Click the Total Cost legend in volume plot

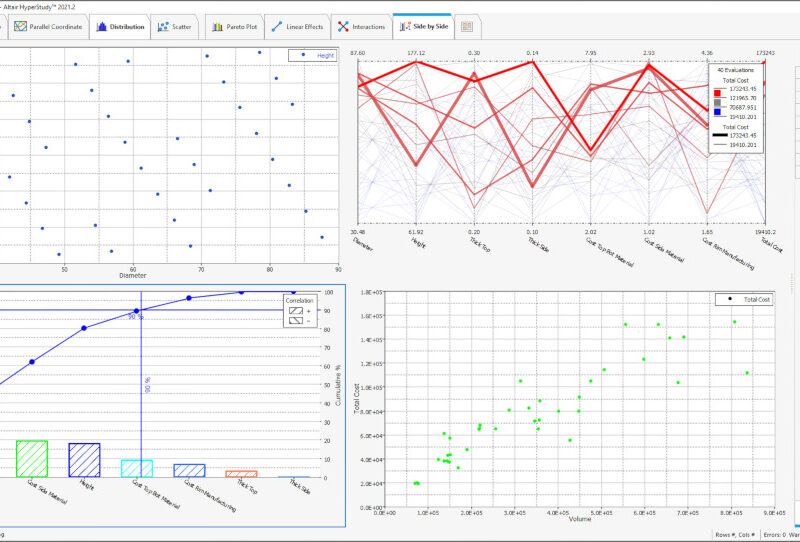click(x=744, y=300)
